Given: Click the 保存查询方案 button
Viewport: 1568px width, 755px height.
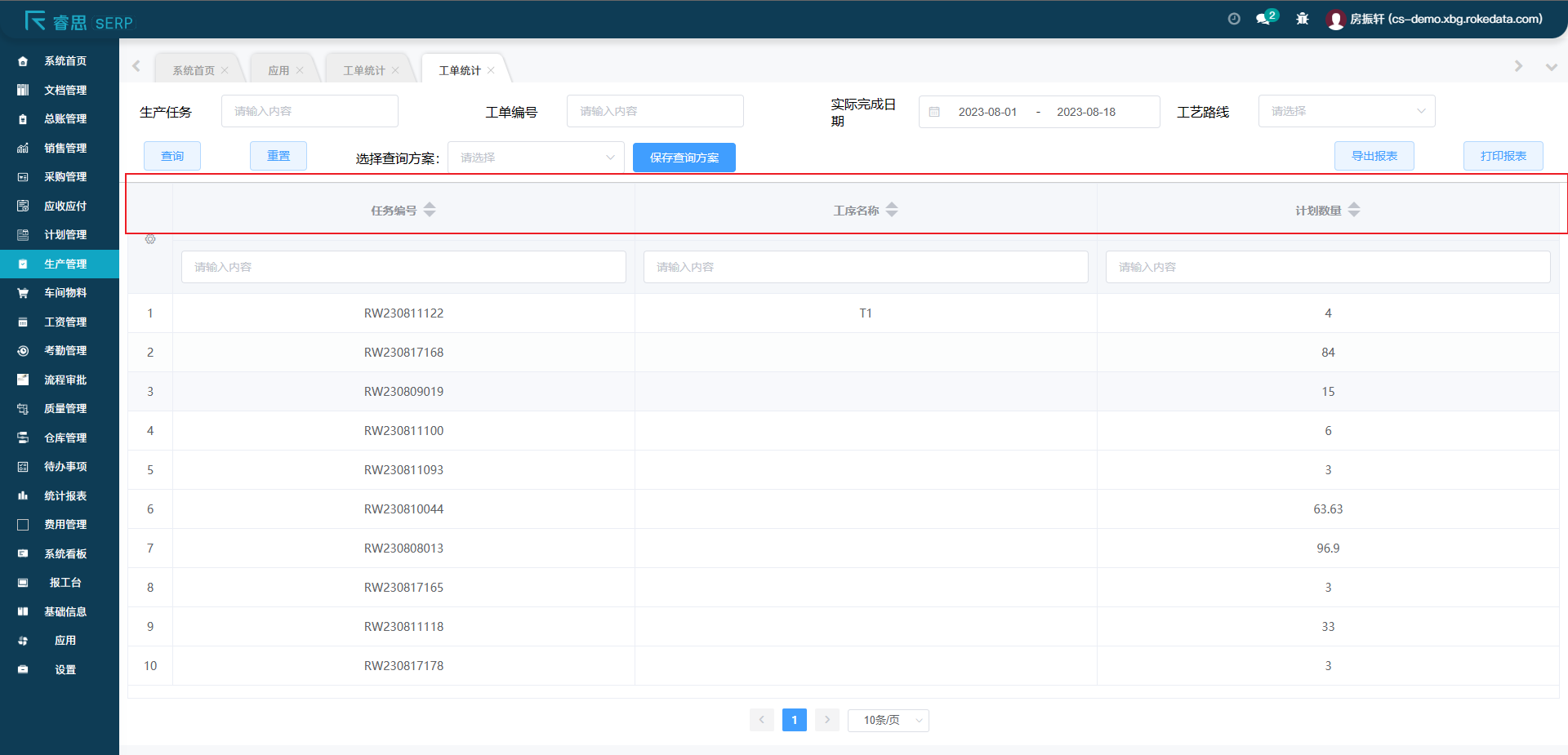Looking at the screenshot, I should [684, 158].
